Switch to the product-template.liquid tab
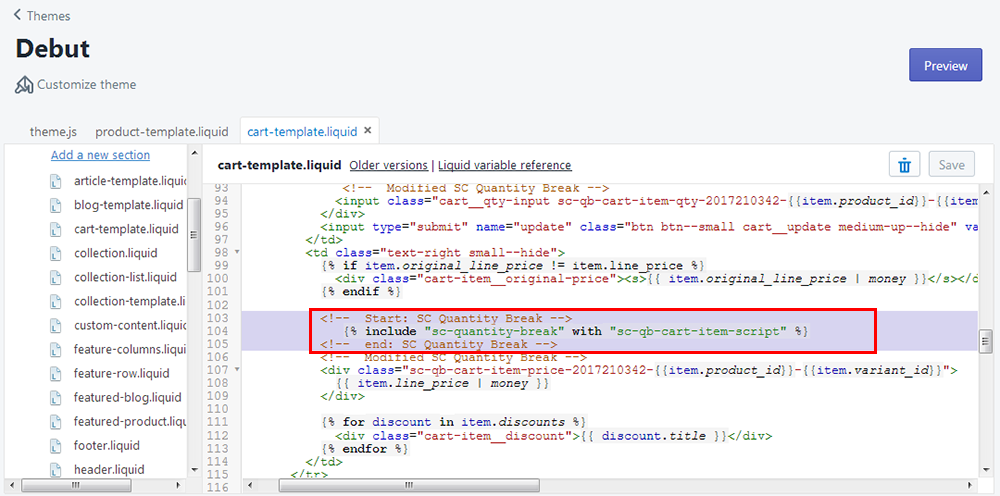This screenshot has height=496, width=1000. click(x=161, y=131)
